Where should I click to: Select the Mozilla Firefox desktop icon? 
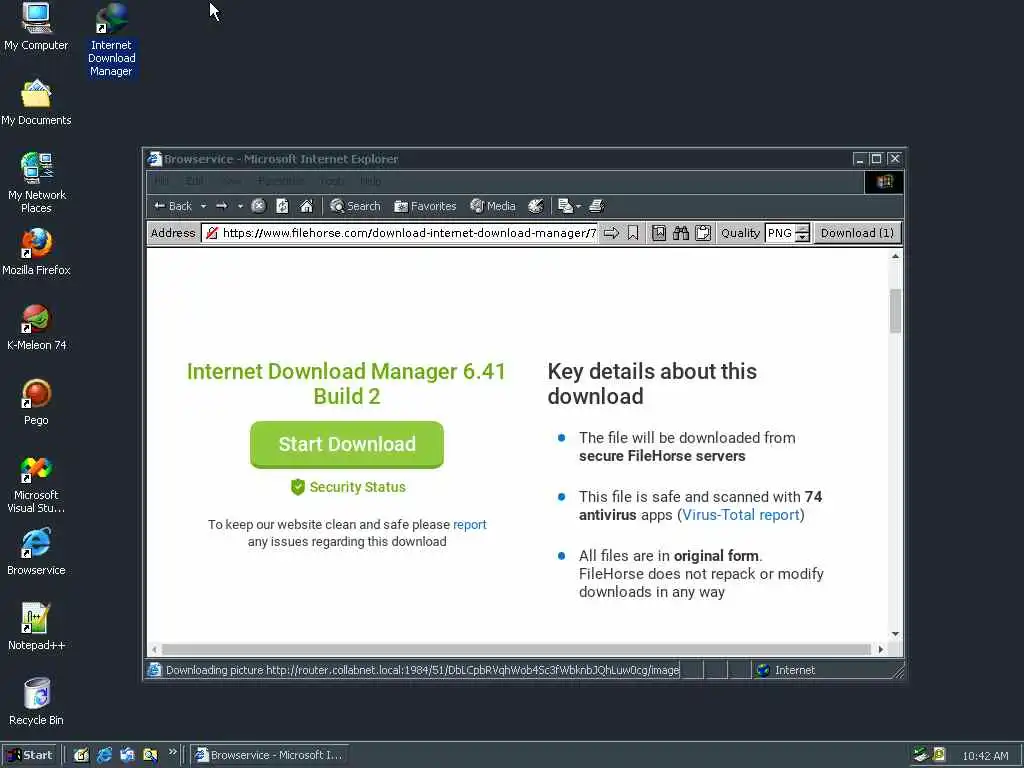point(36,252)
